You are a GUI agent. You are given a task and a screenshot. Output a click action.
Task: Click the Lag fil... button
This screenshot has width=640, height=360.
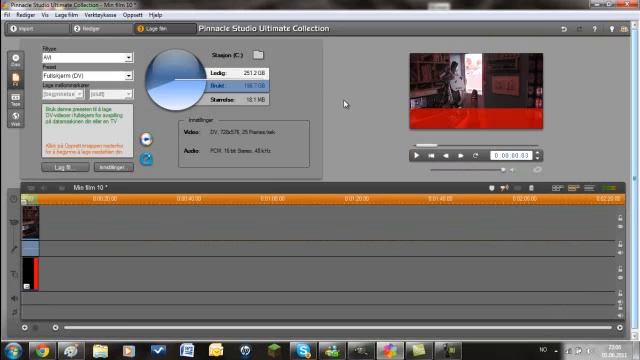pyautogui.click(x=65, y=167)
